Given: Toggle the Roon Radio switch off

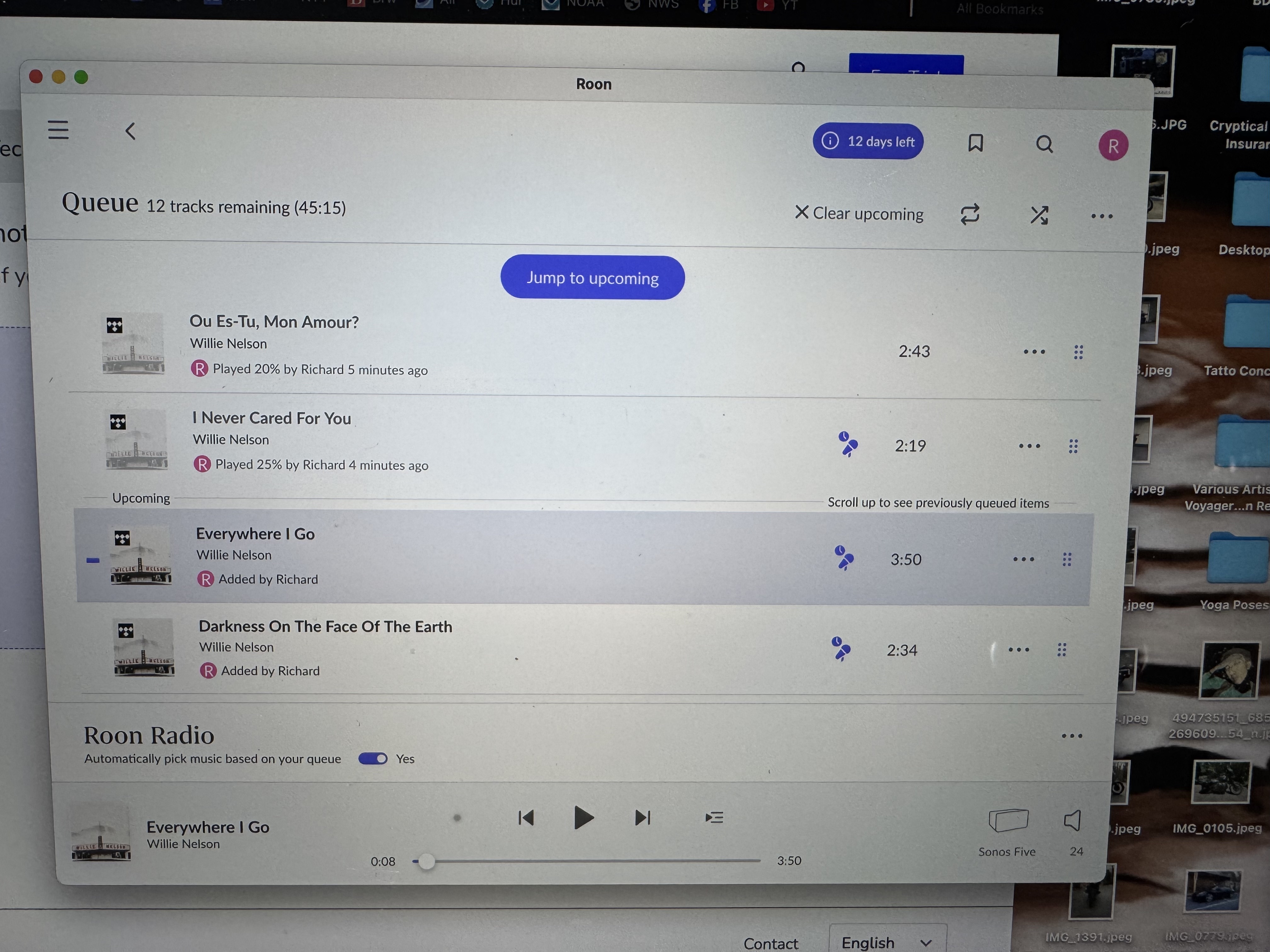Looking at the screenshot, I should point(373,759).
